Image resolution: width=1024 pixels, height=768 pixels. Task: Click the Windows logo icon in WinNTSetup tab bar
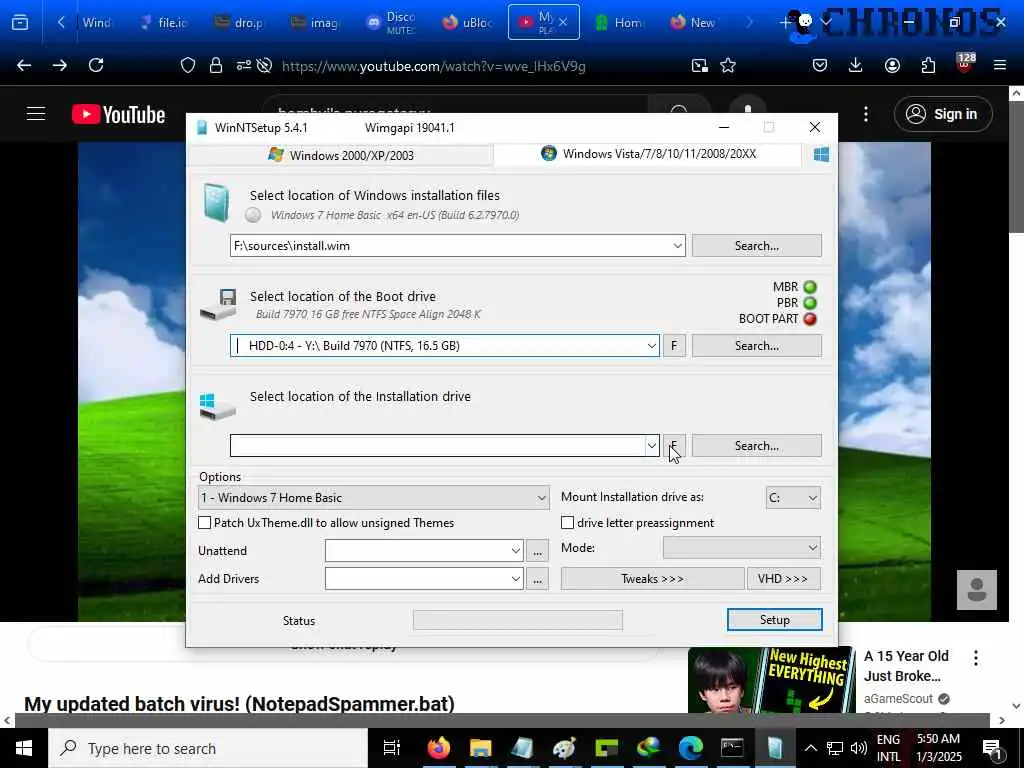coord(821,154)
